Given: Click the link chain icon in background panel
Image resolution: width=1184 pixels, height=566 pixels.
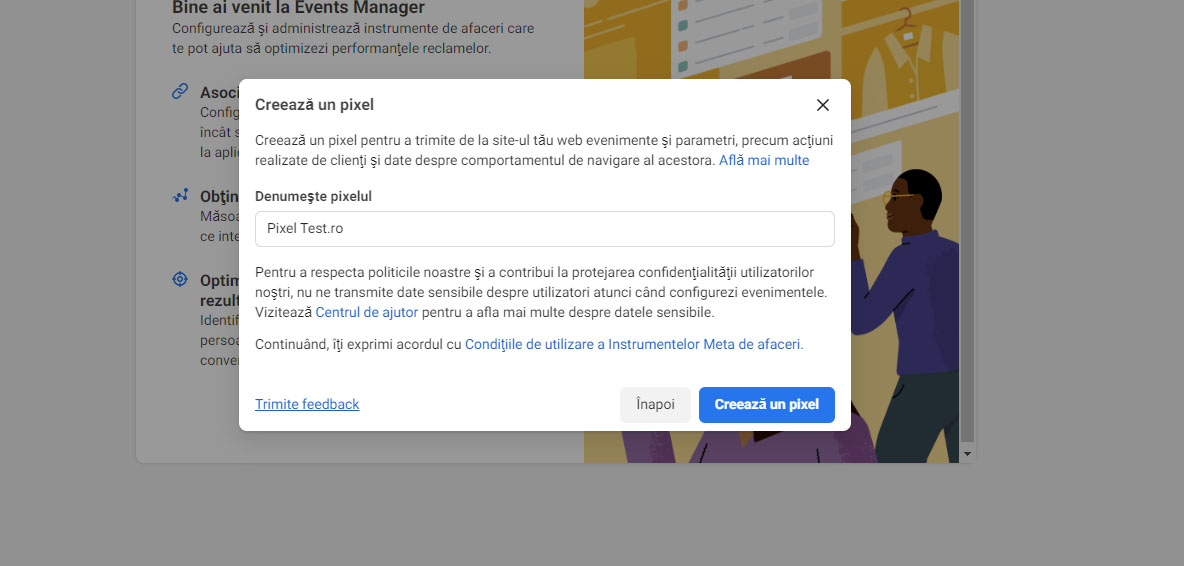Looking at the screenshot, I should point(180,91).
